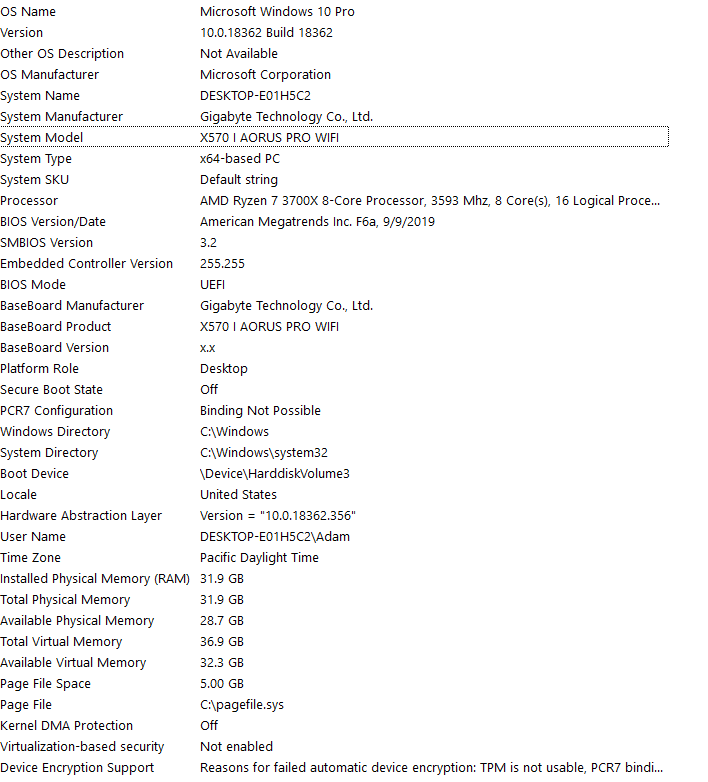Click the 'DESKTOP-E01H5C2' system name value

255,95
